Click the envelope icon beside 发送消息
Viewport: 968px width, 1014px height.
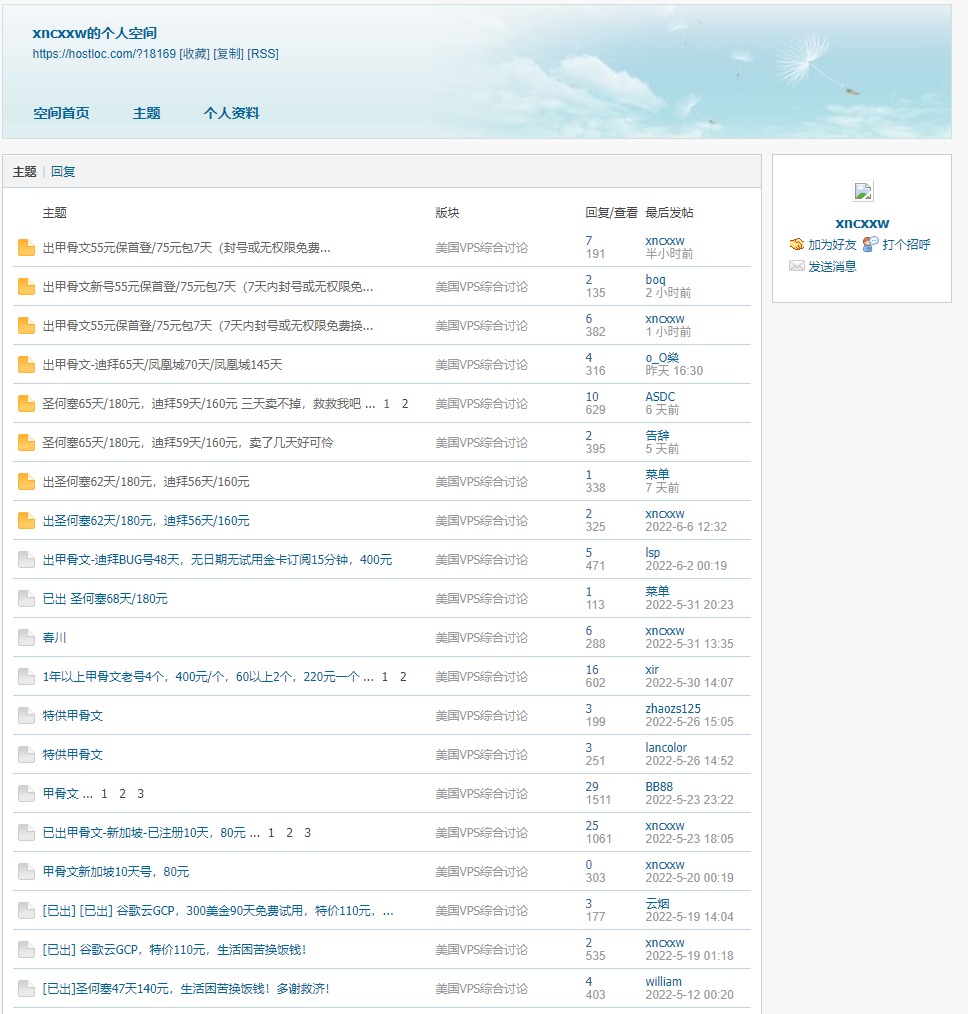(x=797, y=266)
